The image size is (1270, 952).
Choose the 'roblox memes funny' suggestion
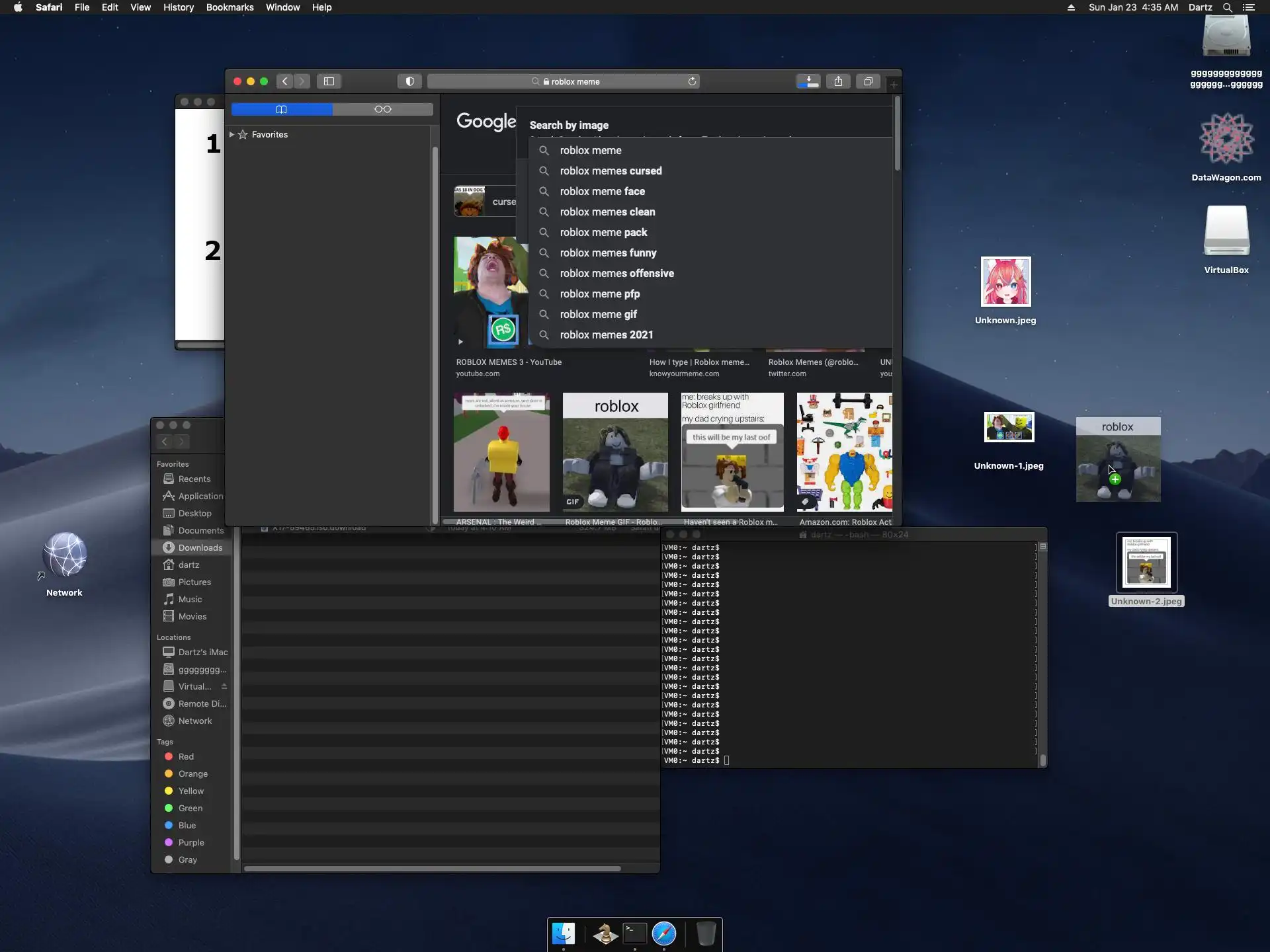coord(608,253)
